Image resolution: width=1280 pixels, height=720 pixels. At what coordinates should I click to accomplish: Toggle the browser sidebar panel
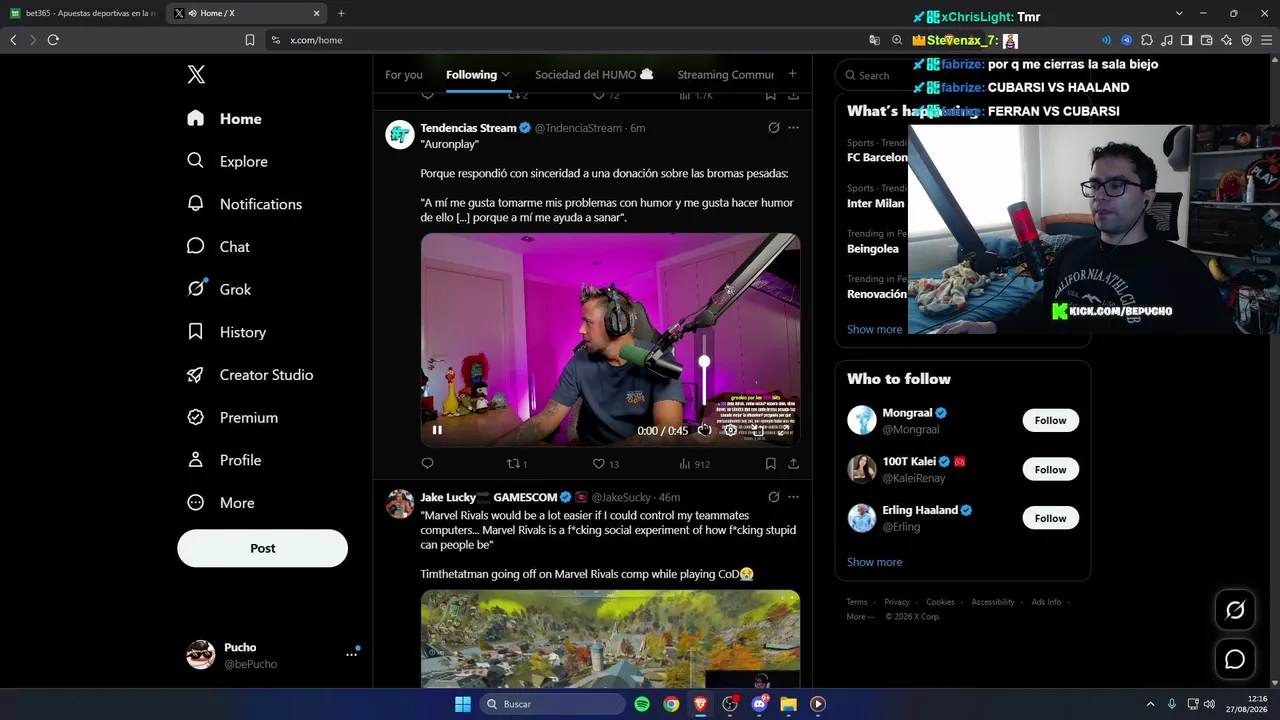coord(1186,40)
